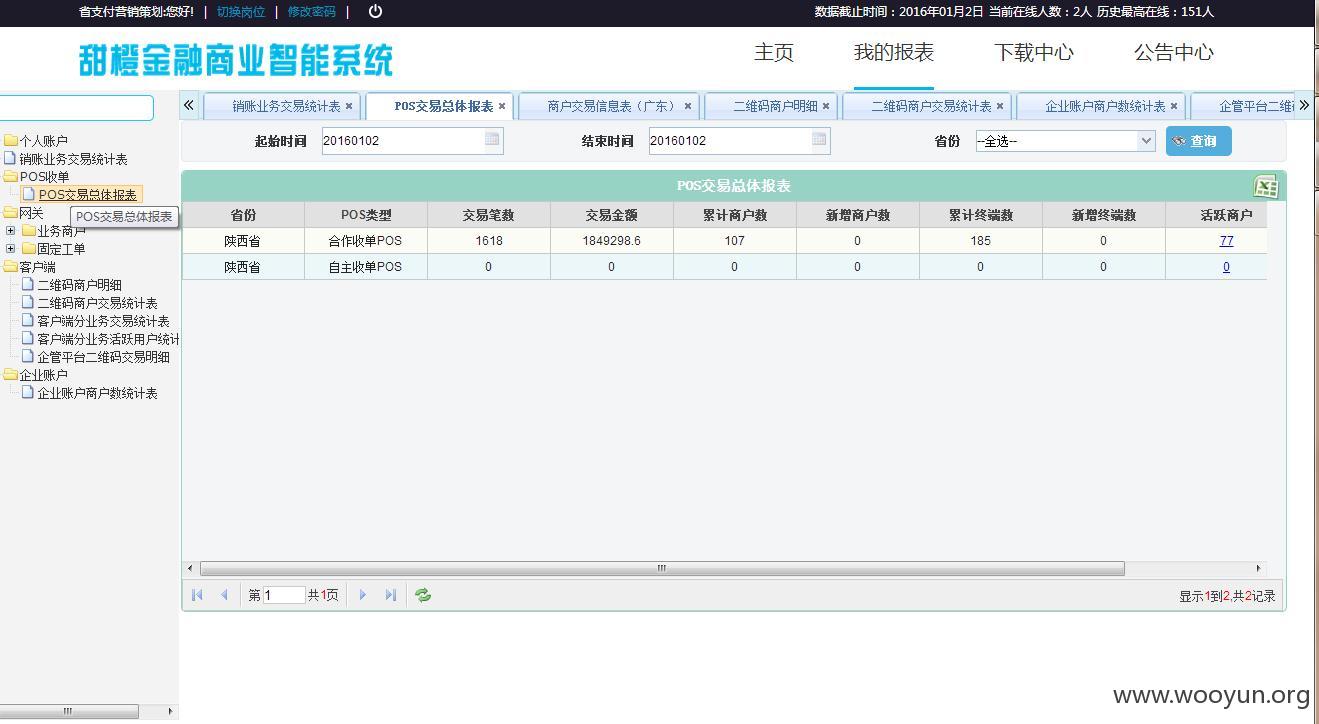
Task: Click the sidebar search box
Action: pos(76,108)
